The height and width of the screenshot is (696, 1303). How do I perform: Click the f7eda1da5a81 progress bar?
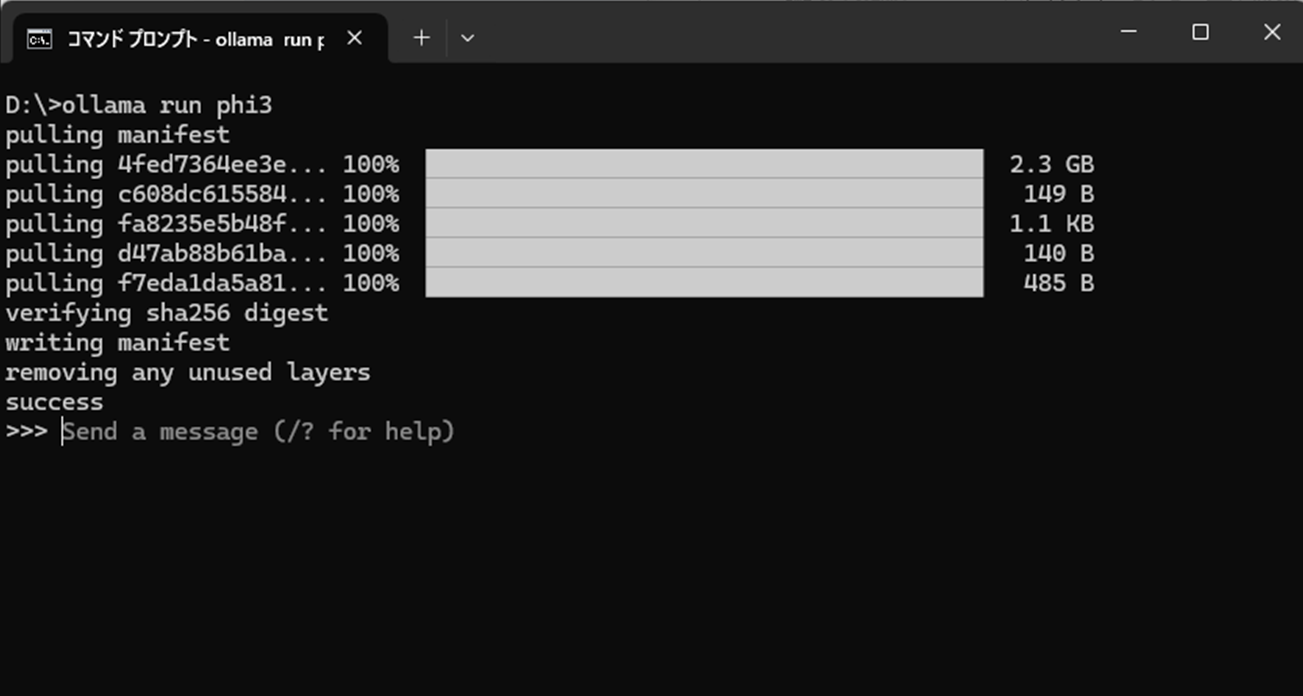pyautogui.click(x=704, y=283)
